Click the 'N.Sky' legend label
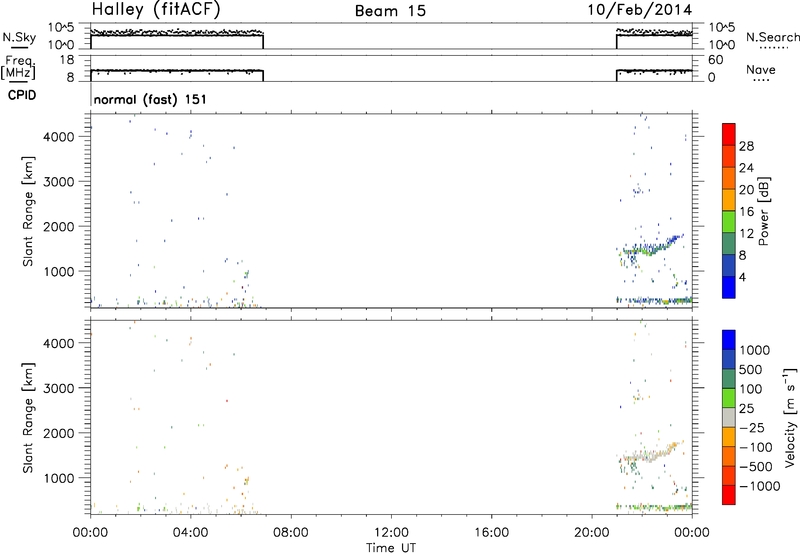Viewport: 800px width, 554px height. click(x=19, y=37)
